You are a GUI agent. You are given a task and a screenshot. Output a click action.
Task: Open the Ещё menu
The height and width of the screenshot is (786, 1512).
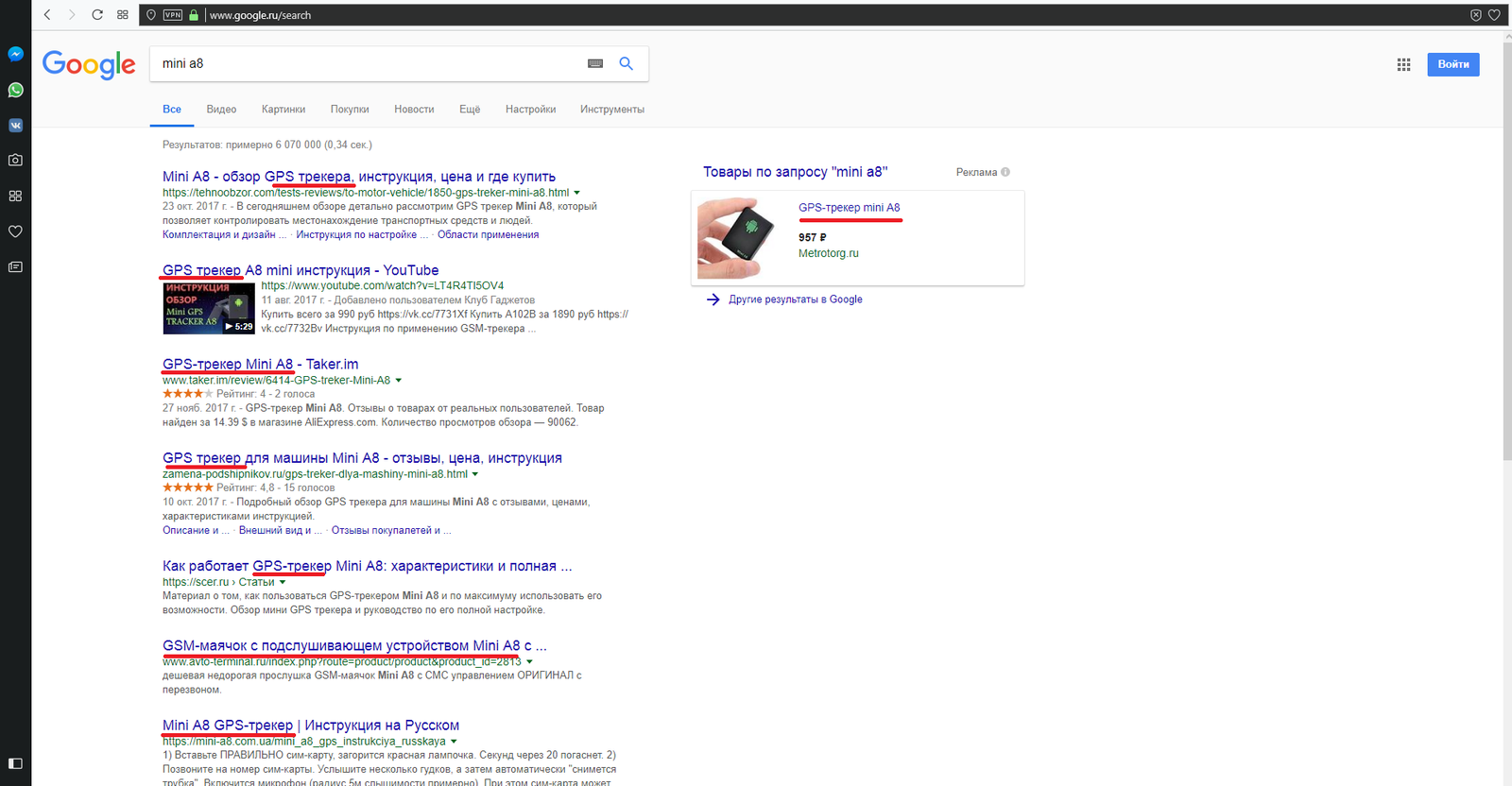click(x=470, y=110)
